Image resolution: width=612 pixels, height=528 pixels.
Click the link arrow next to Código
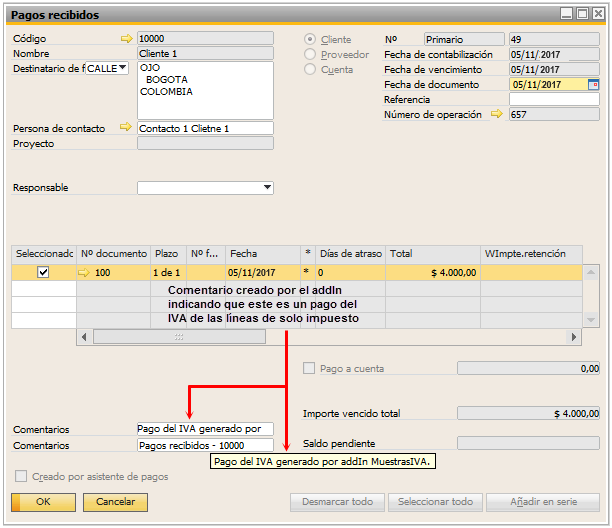(x=126, y=39)
